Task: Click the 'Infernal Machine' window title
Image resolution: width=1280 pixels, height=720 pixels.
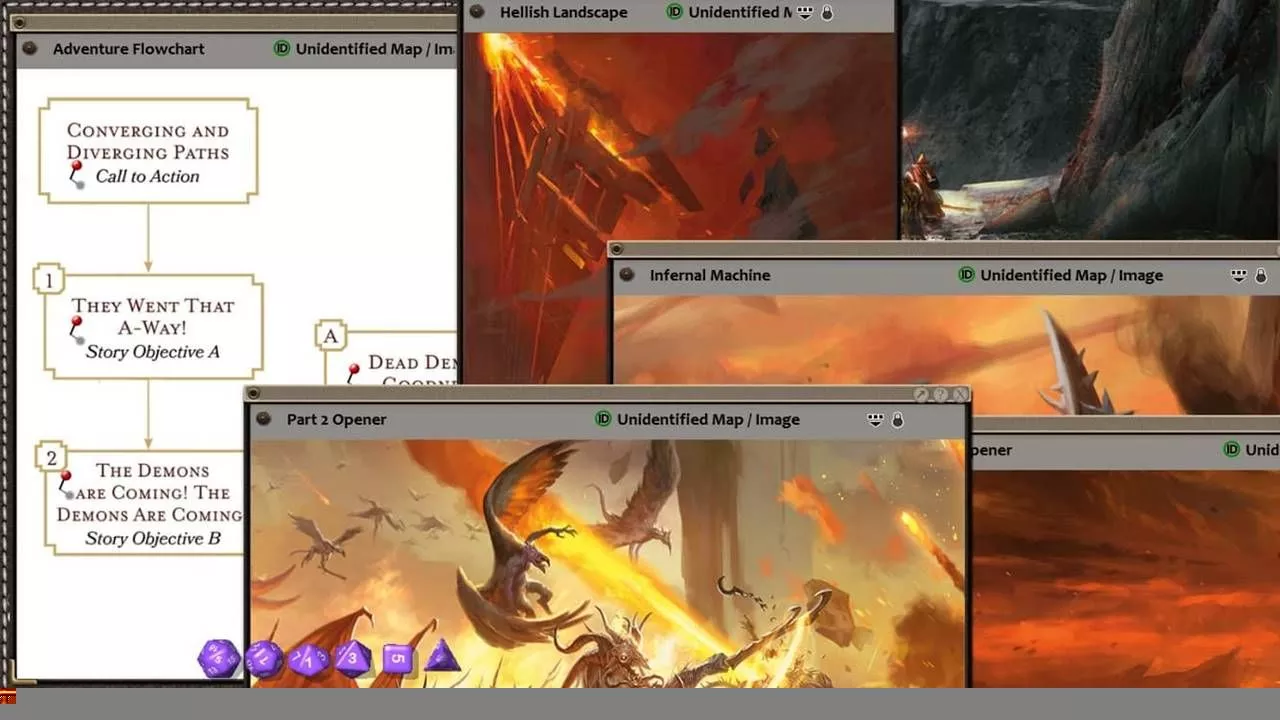Action: tap(710, 275)
